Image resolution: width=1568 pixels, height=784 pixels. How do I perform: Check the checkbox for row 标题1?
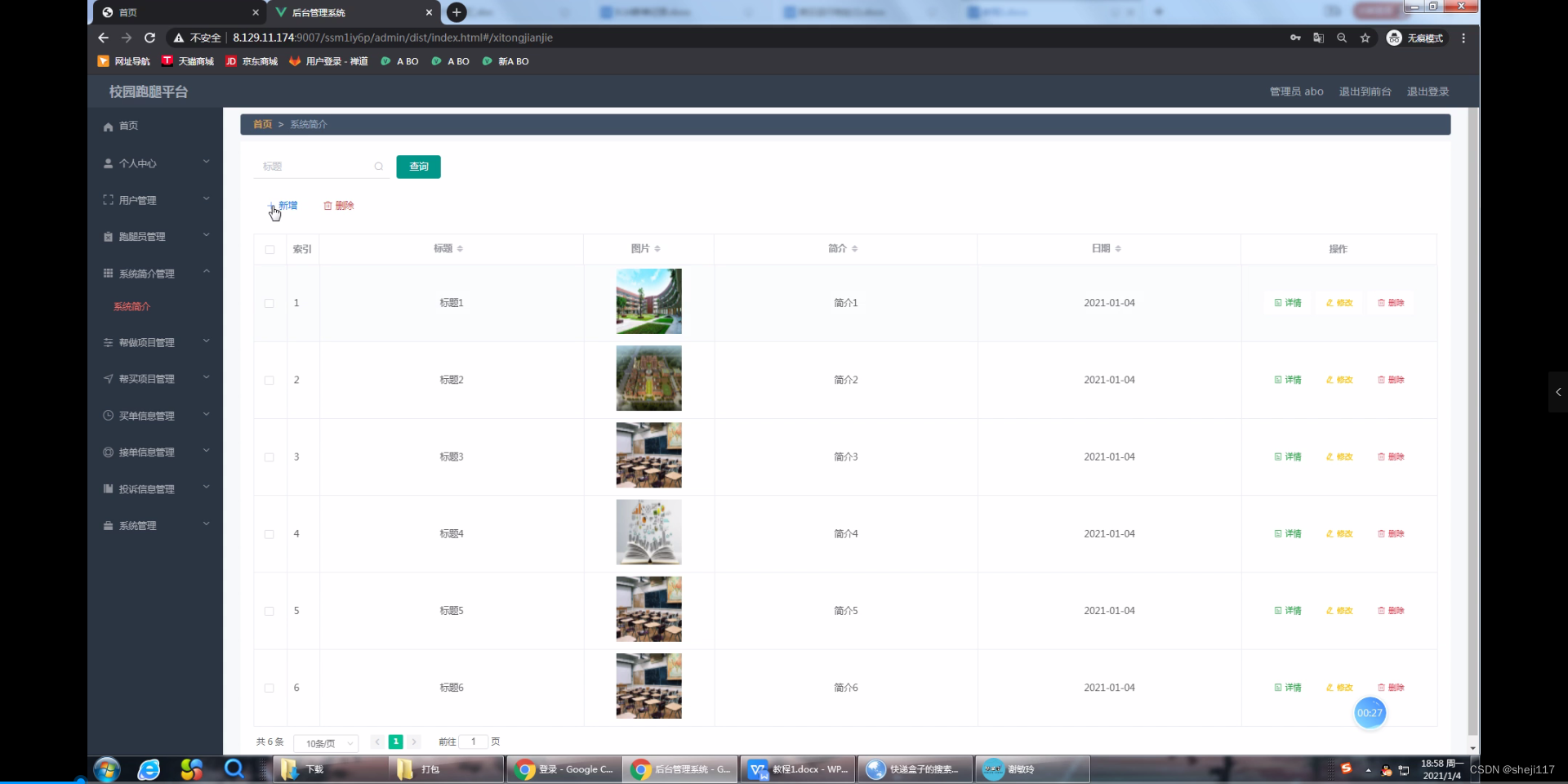[x=269, y=303]
